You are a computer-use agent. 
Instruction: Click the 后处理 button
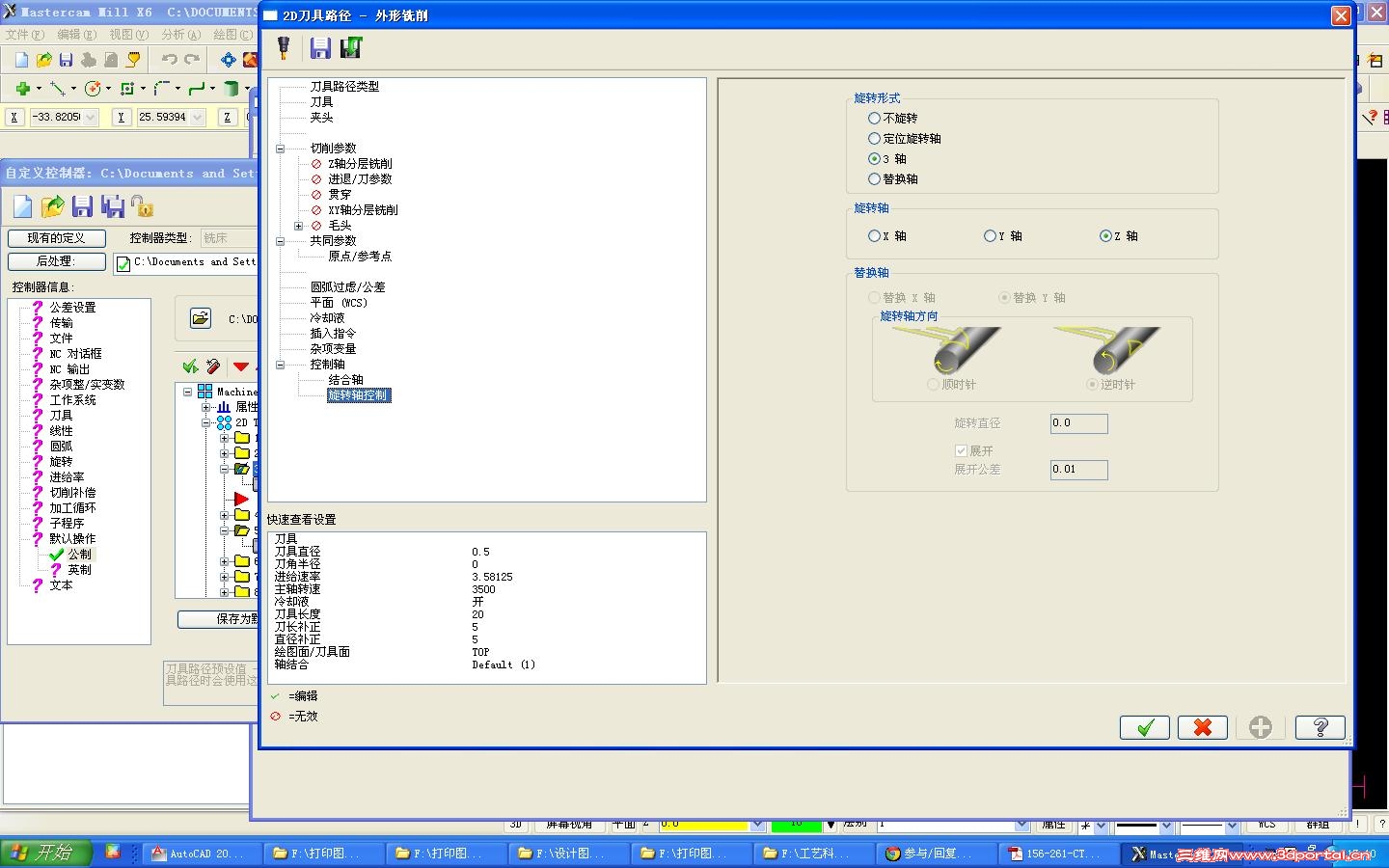click(x=56, y=260)
